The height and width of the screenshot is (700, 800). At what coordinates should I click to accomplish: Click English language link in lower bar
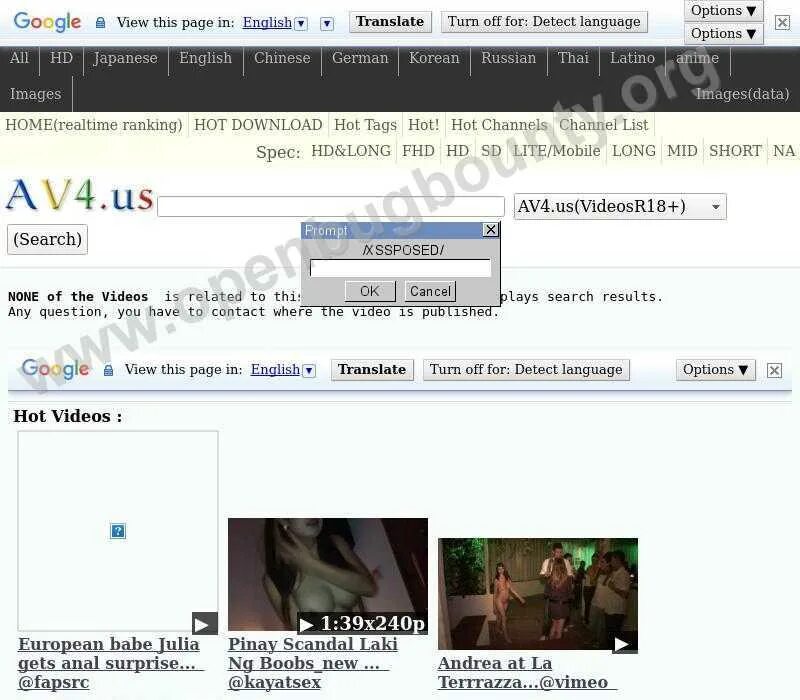[x=276, y=369]
